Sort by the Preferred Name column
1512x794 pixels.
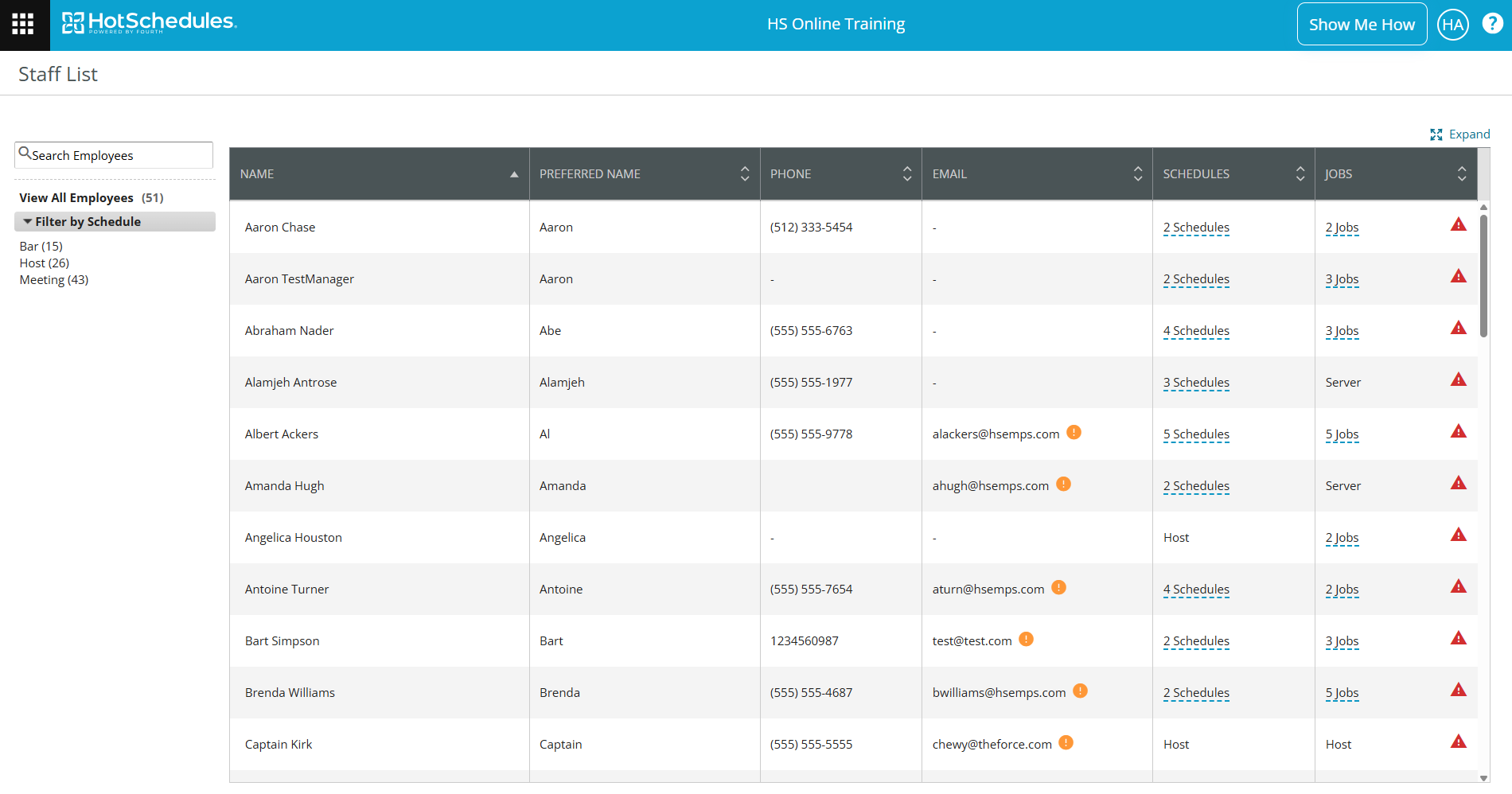pos(744,174)
